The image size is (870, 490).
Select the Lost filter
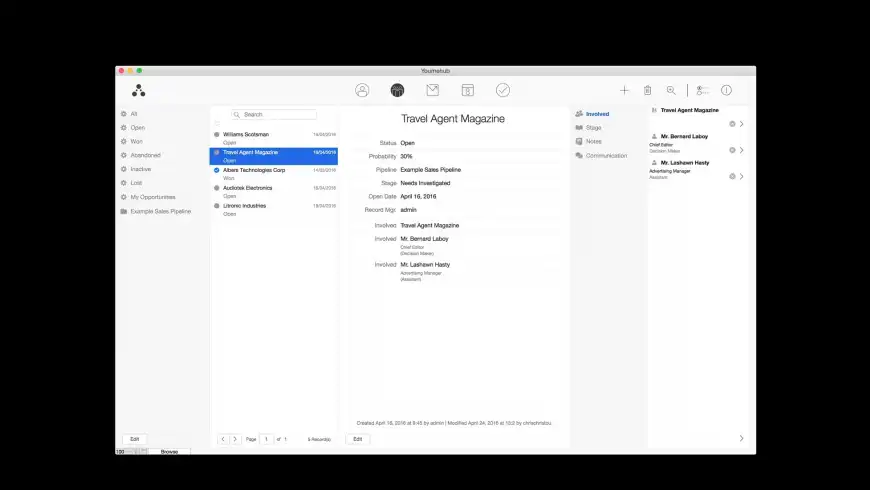click(x=136, y=183)
